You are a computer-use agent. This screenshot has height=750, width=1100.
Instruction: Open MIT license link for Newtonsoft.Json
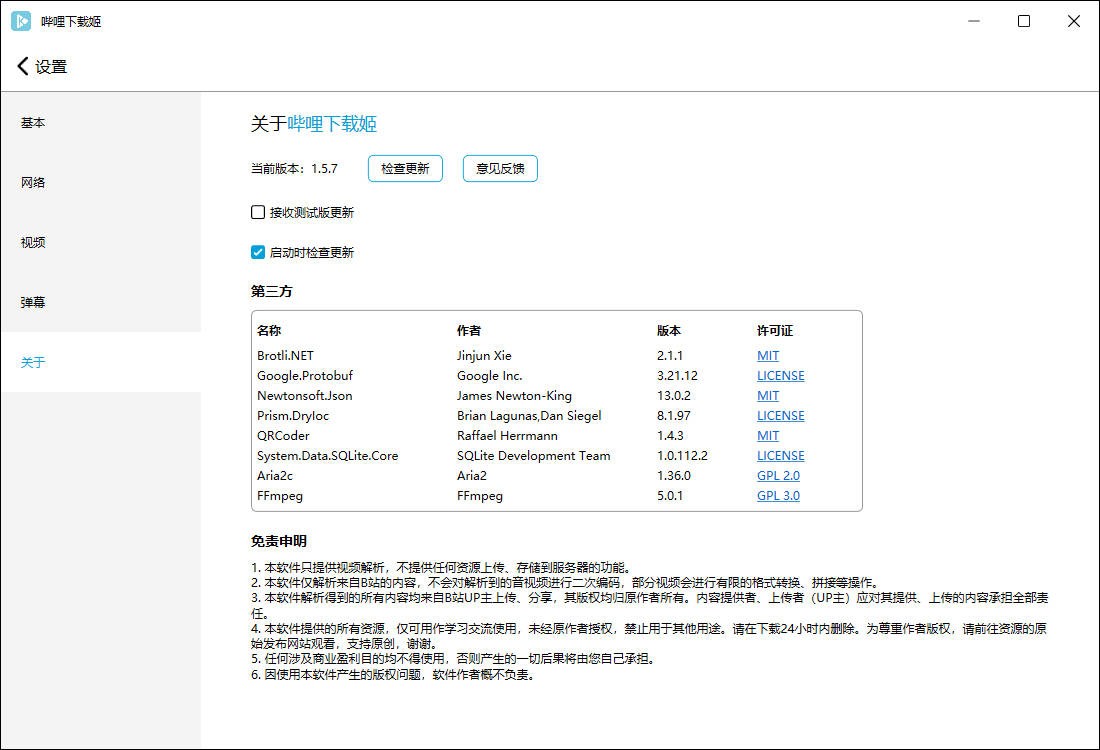tap(767, 396)
